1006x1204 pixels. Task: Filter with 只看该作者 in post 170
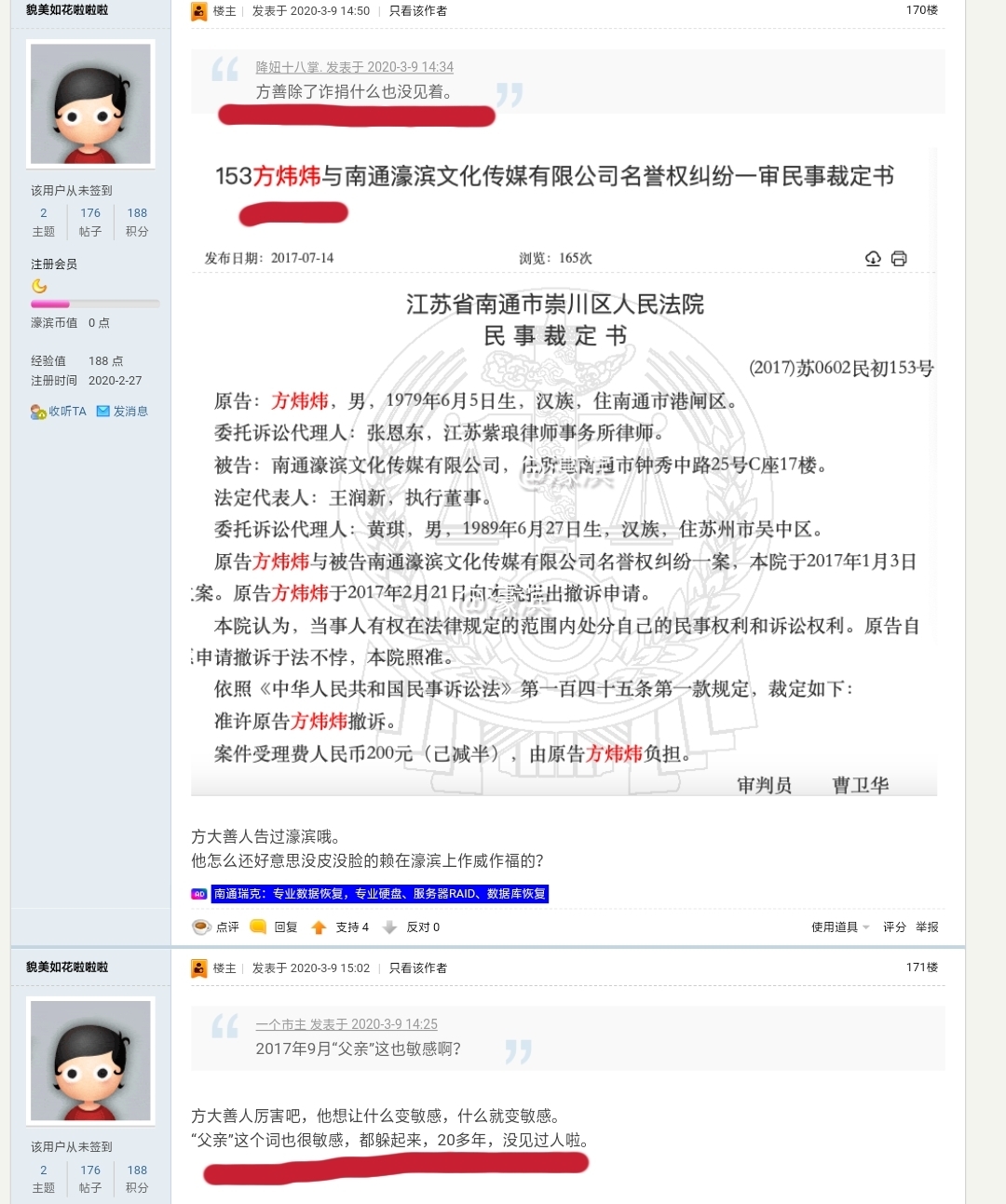point(418,11)
